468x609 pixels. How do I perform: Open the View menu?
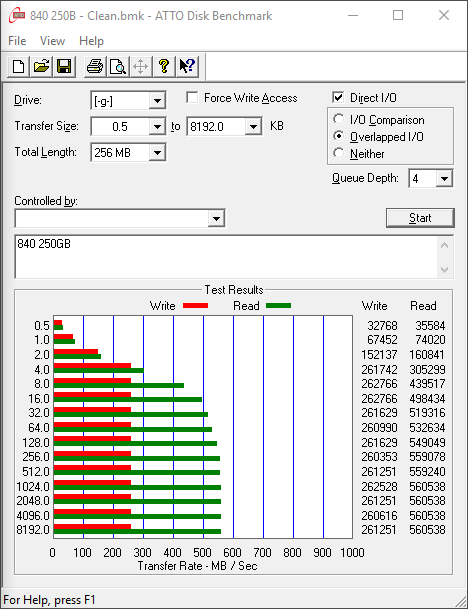coord(52,41)
